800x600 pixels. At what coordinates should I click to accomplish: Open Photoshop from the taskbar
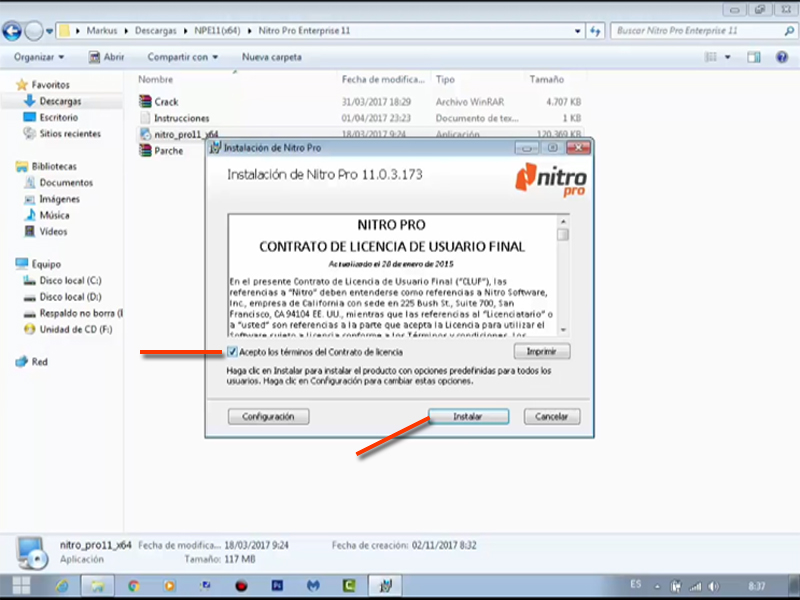[276, 585]
